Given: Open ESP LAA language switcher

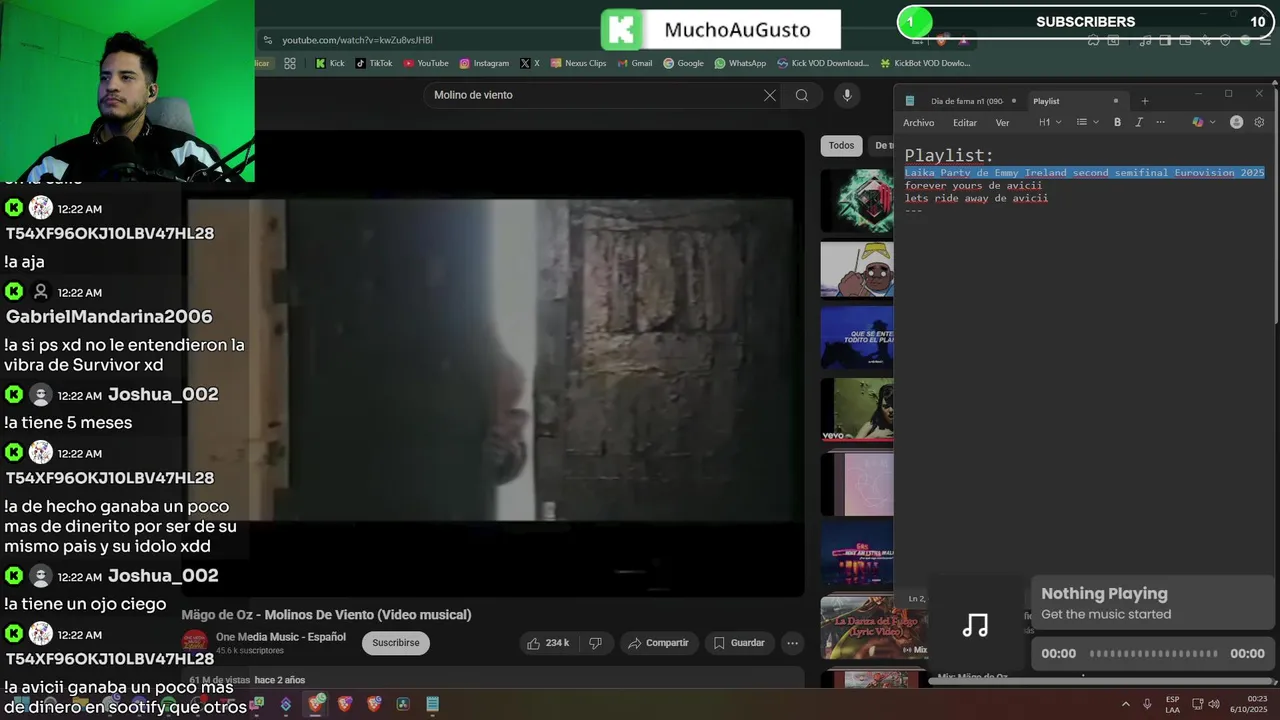Looking at the screenshot, I should (1172, 704).
